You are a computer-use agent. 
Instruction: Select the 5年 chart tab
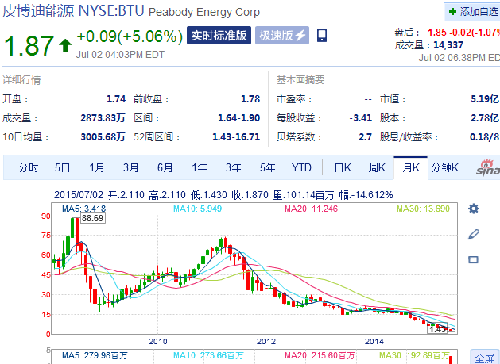pyautogui.click(x=268, y=167)
